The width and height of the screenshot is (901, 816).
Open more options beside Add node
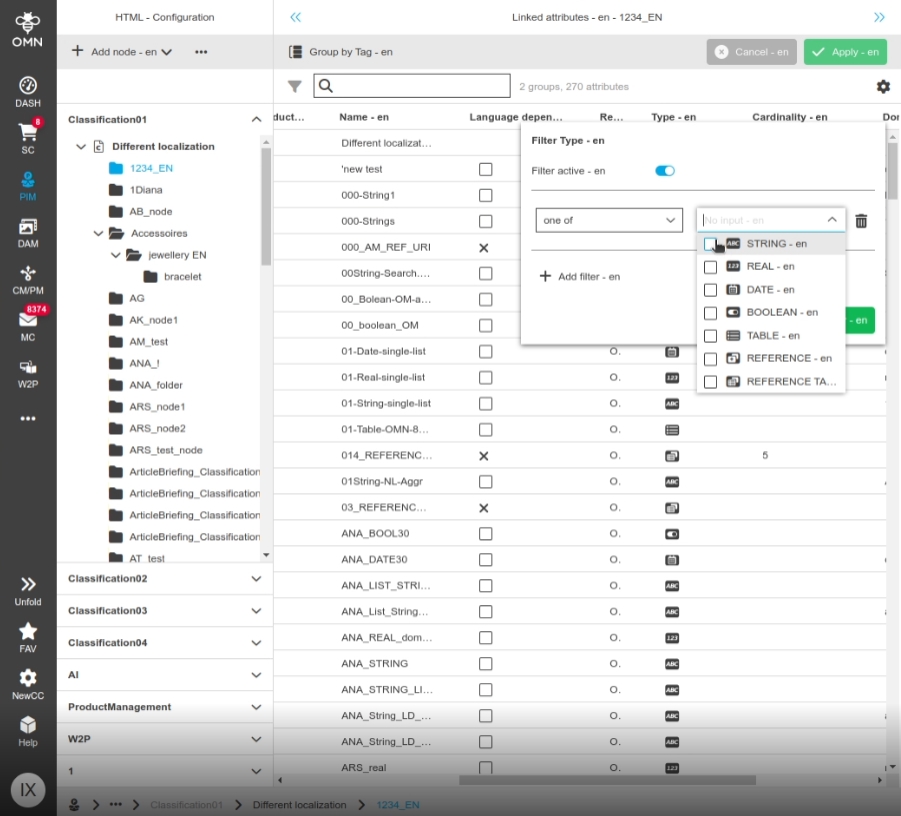click(201, 52)
